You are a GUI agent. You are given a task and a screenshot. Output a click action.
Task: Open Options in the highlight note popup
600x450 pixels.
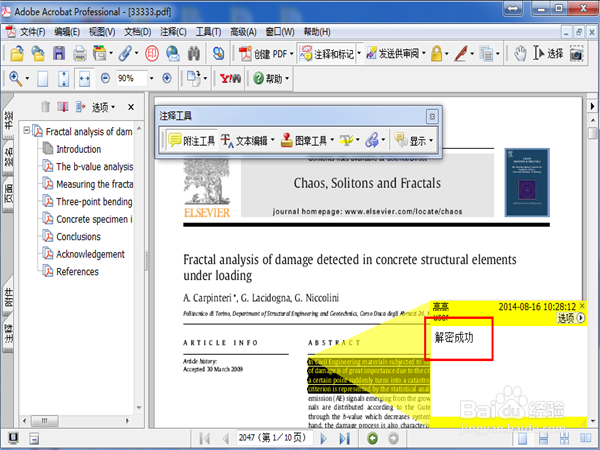571,318
